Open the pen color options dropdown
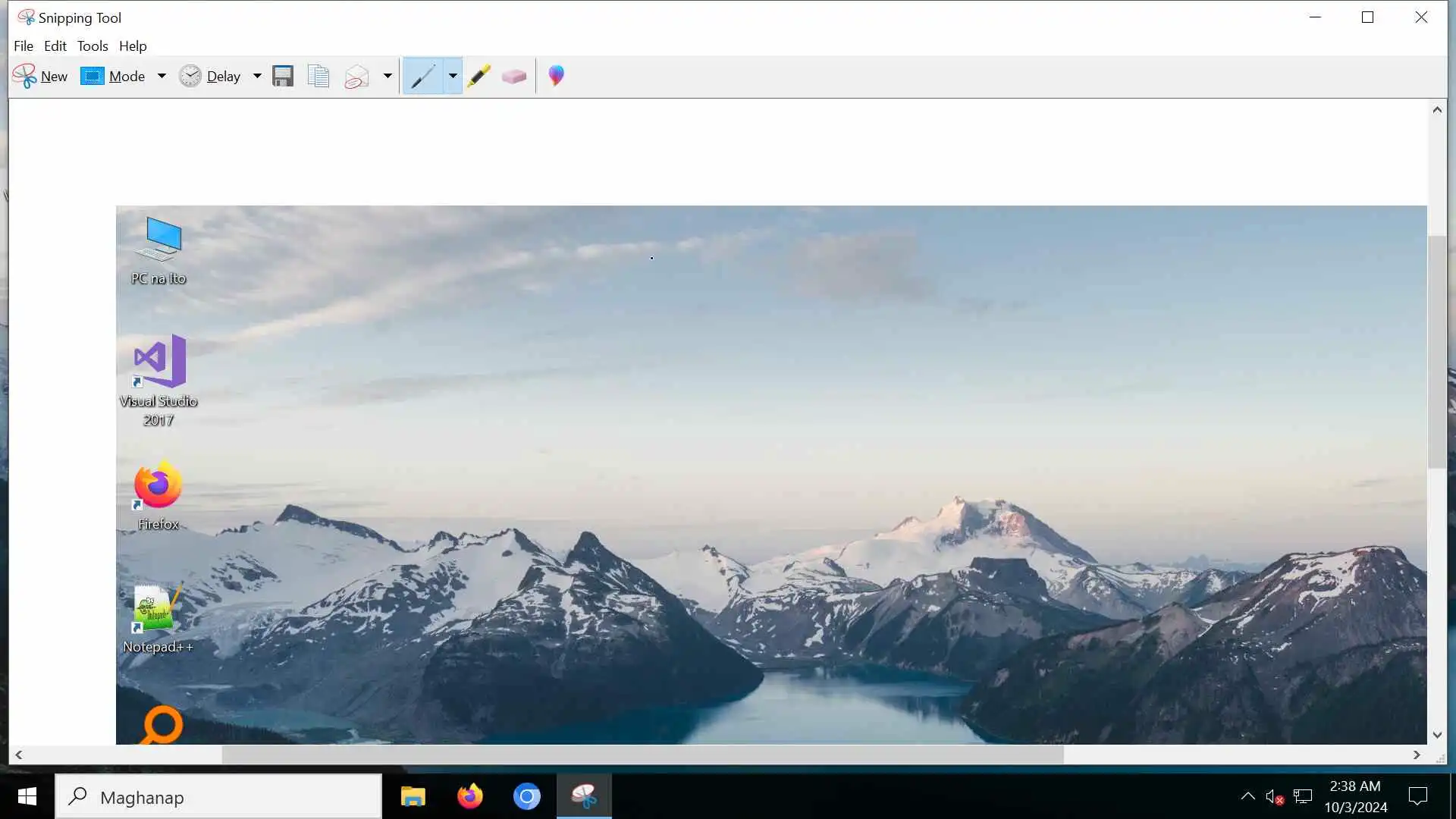 (x=453, y=76)
